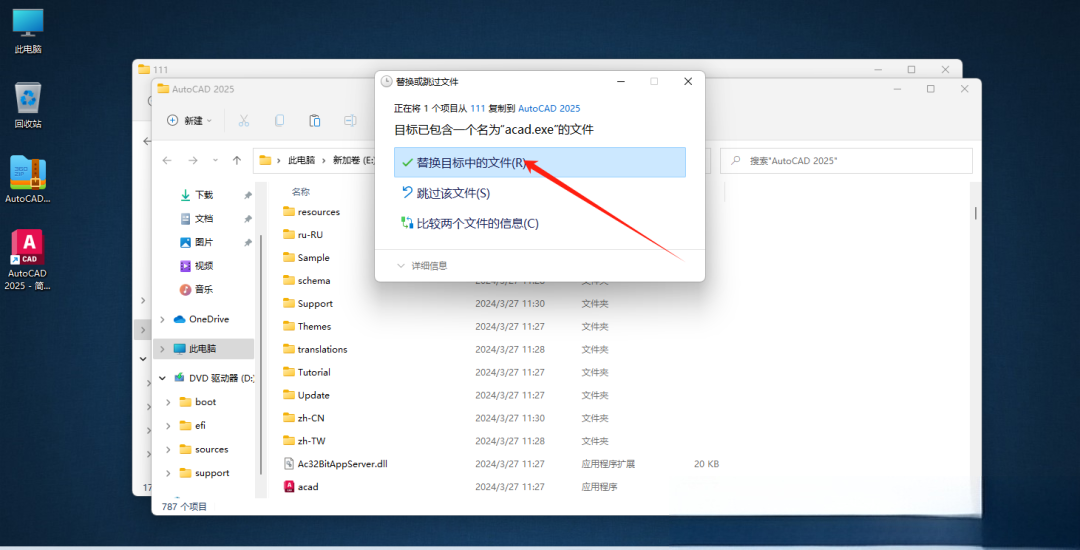
Task: Select the Support folder in file list
Action: coord(315,304)
